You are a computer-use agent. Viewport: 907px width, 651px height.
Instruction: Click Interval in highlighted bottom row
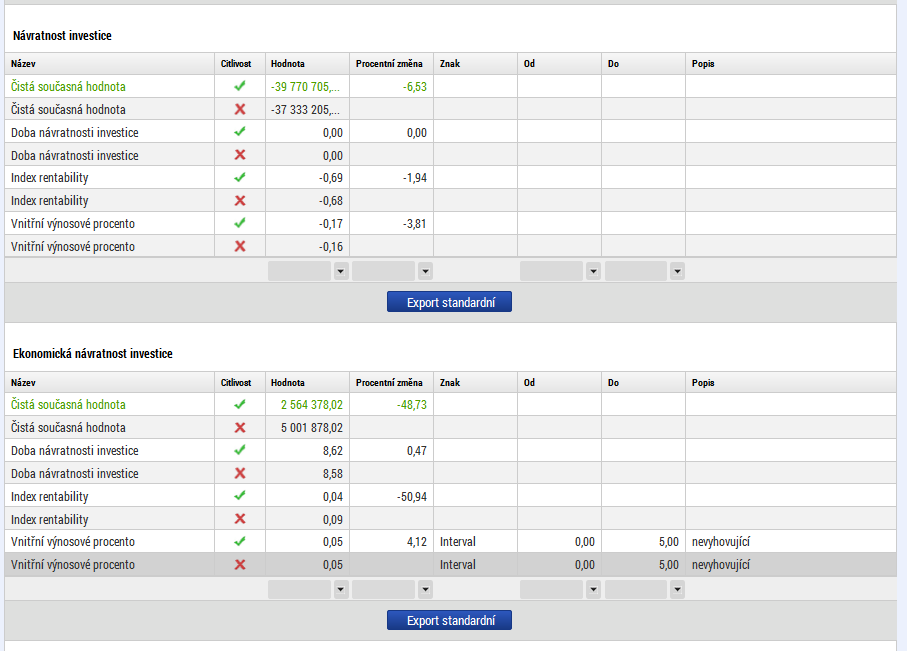pos(458,564)
